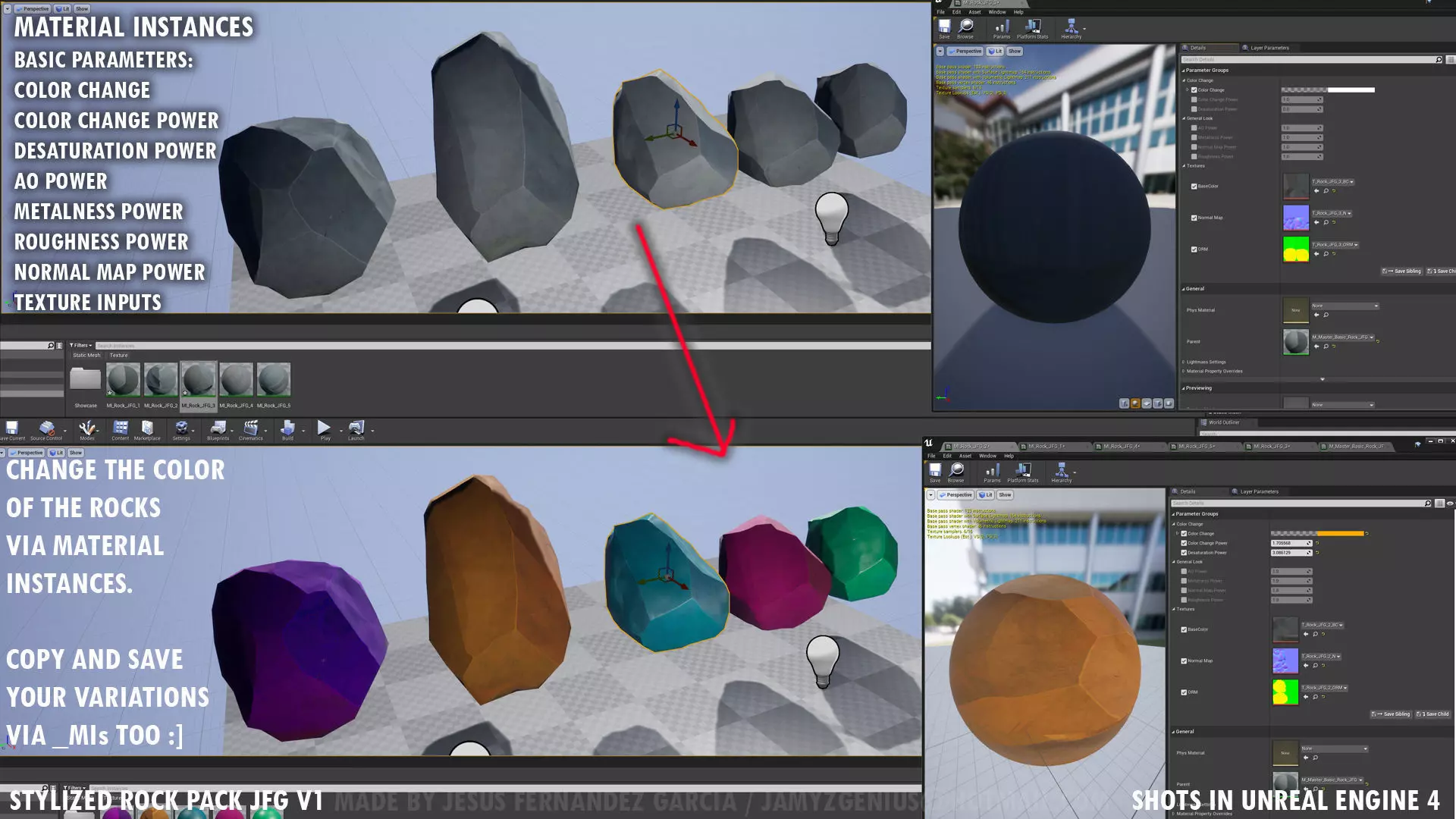Image resolution: width=1456 pixels, height=819 pixels.
Task: Click the Texture filter button in content browser
Action: click(119, 356)
